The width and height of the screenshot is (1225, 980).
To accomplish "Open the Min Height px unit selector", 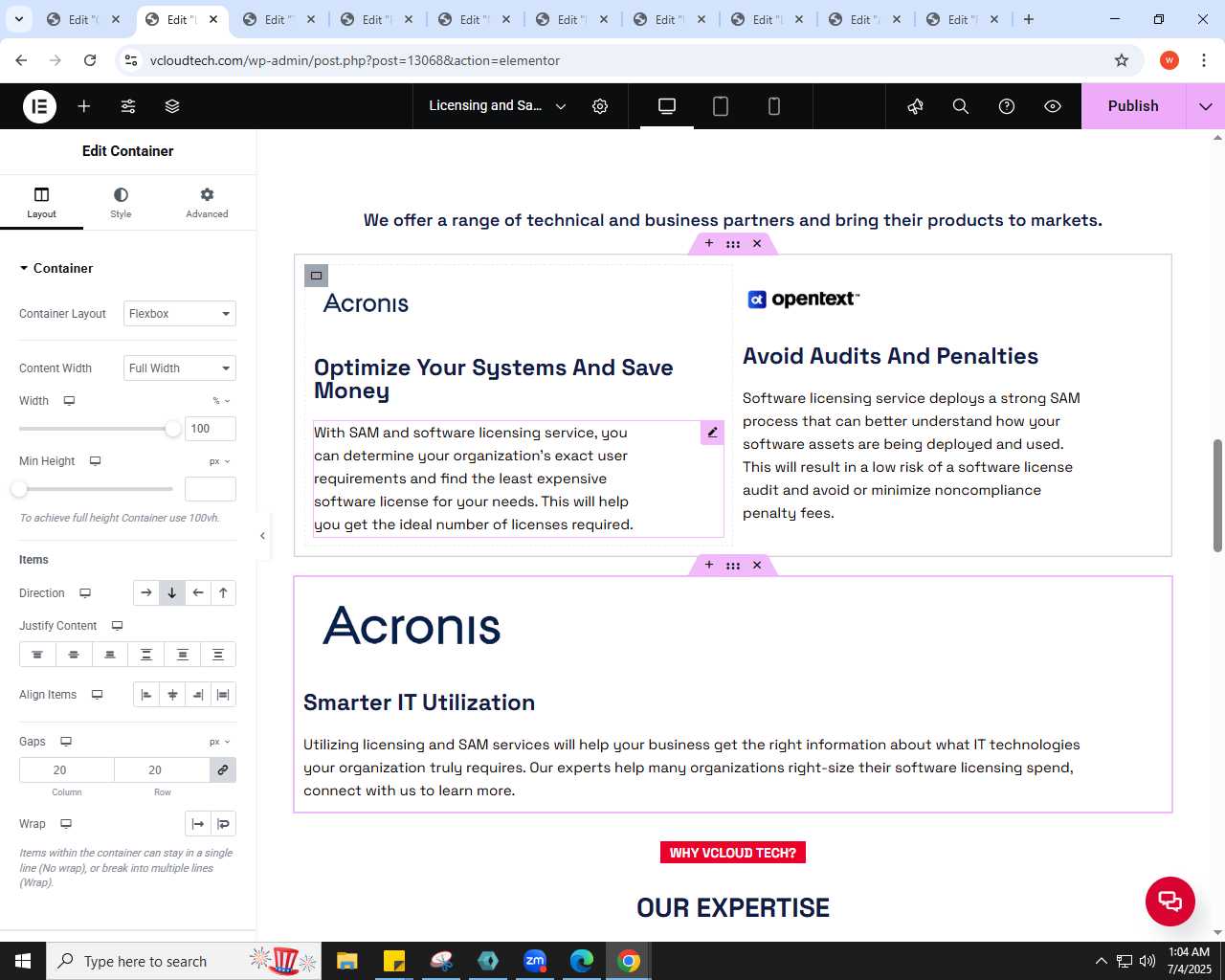I will (220, 461).
